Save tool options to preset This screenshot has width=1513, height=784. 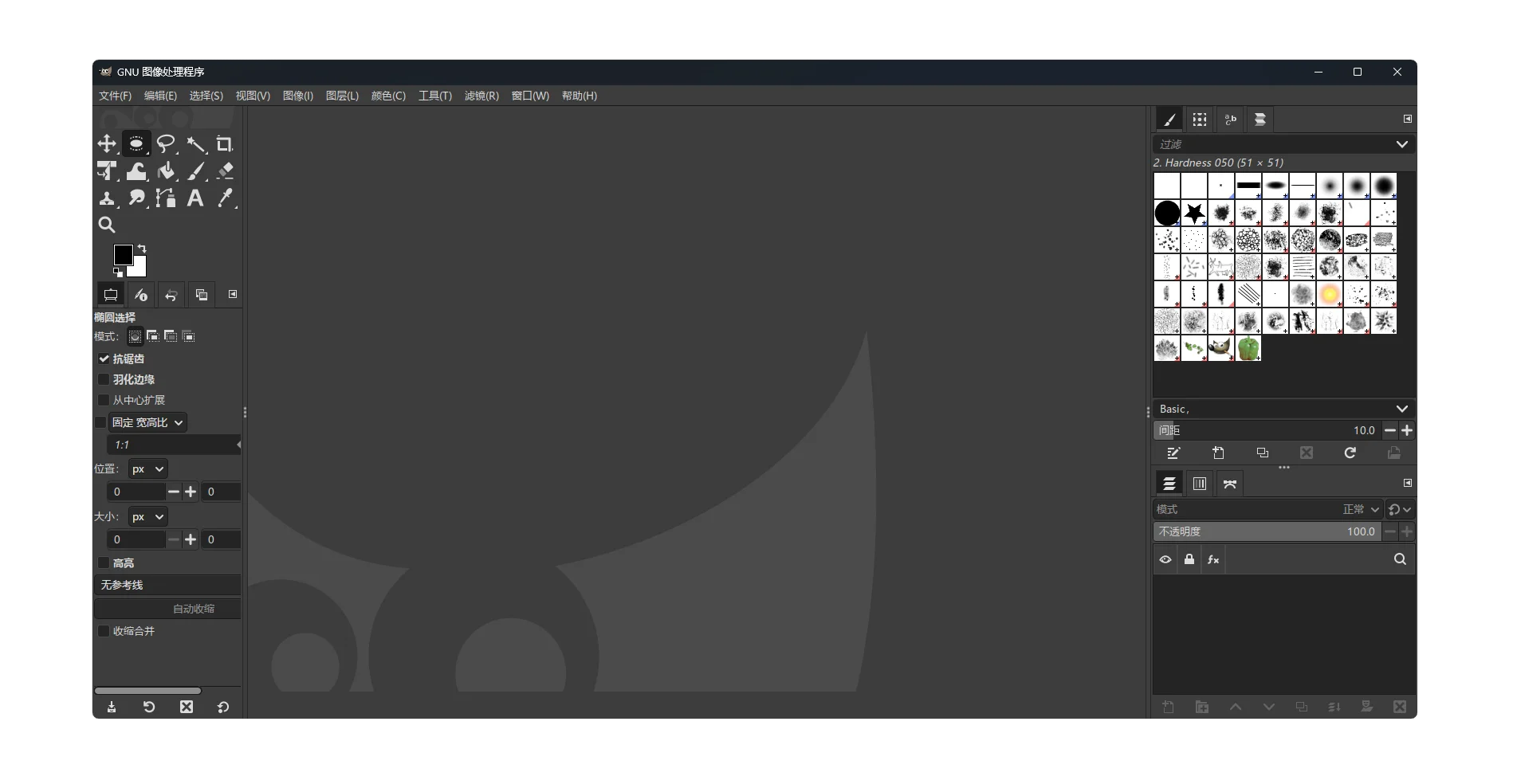112,707
